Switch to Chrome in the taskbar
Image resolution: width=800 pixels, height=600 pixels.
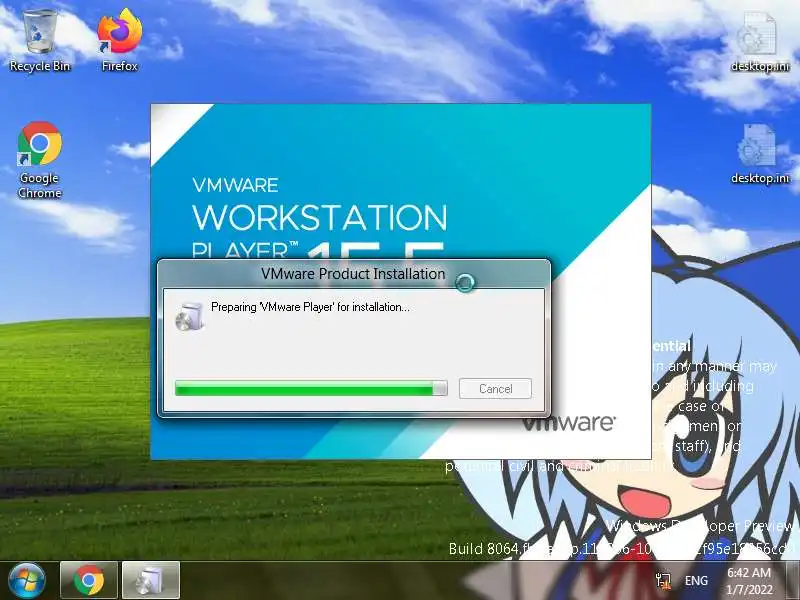[89, 581]
